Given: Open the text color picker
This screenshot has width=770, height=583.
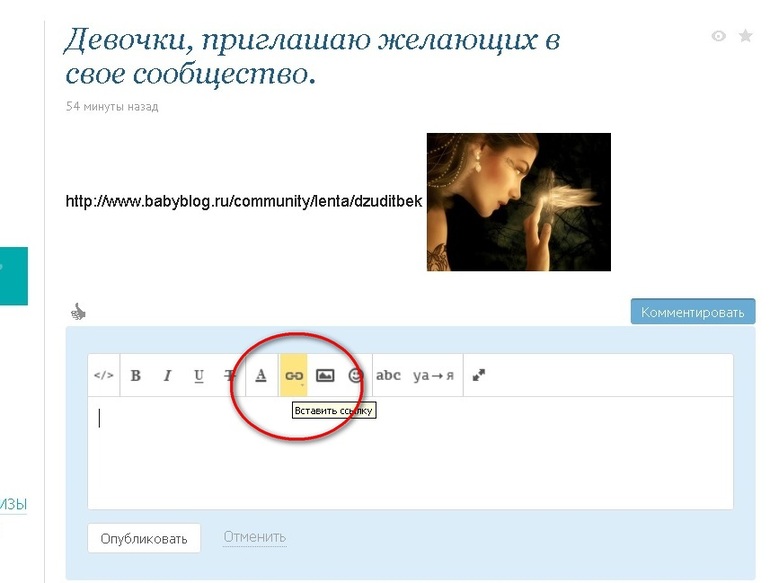Looking at the screenshot, I should coord(261,376).
